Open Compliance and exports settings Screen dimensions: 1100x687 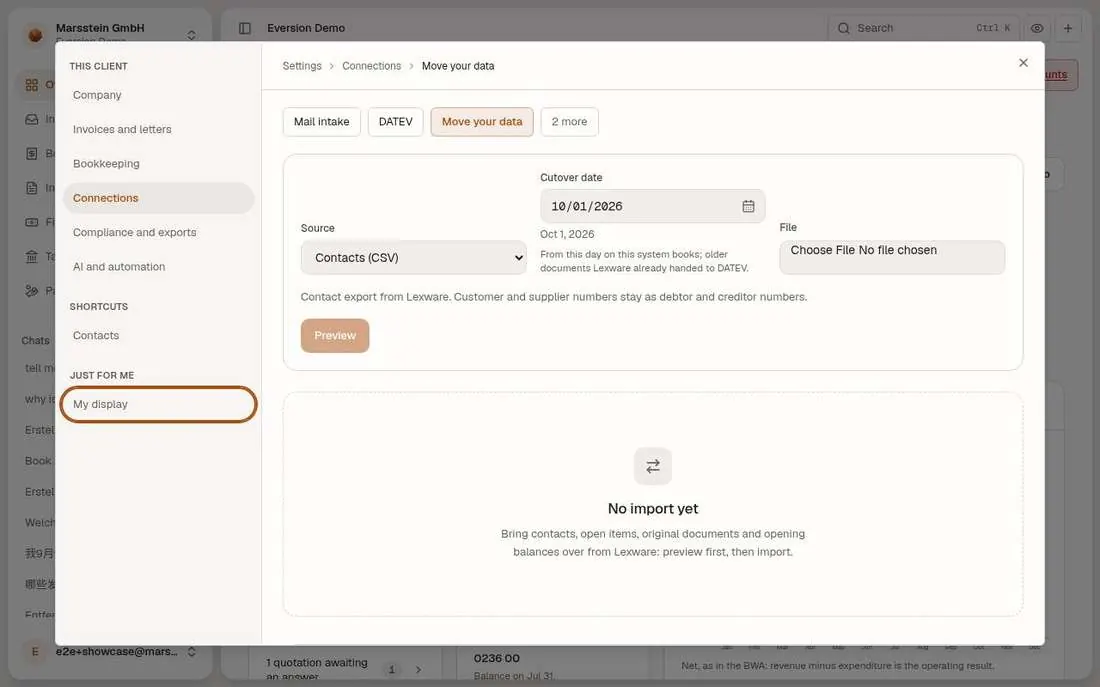point(159,232)
